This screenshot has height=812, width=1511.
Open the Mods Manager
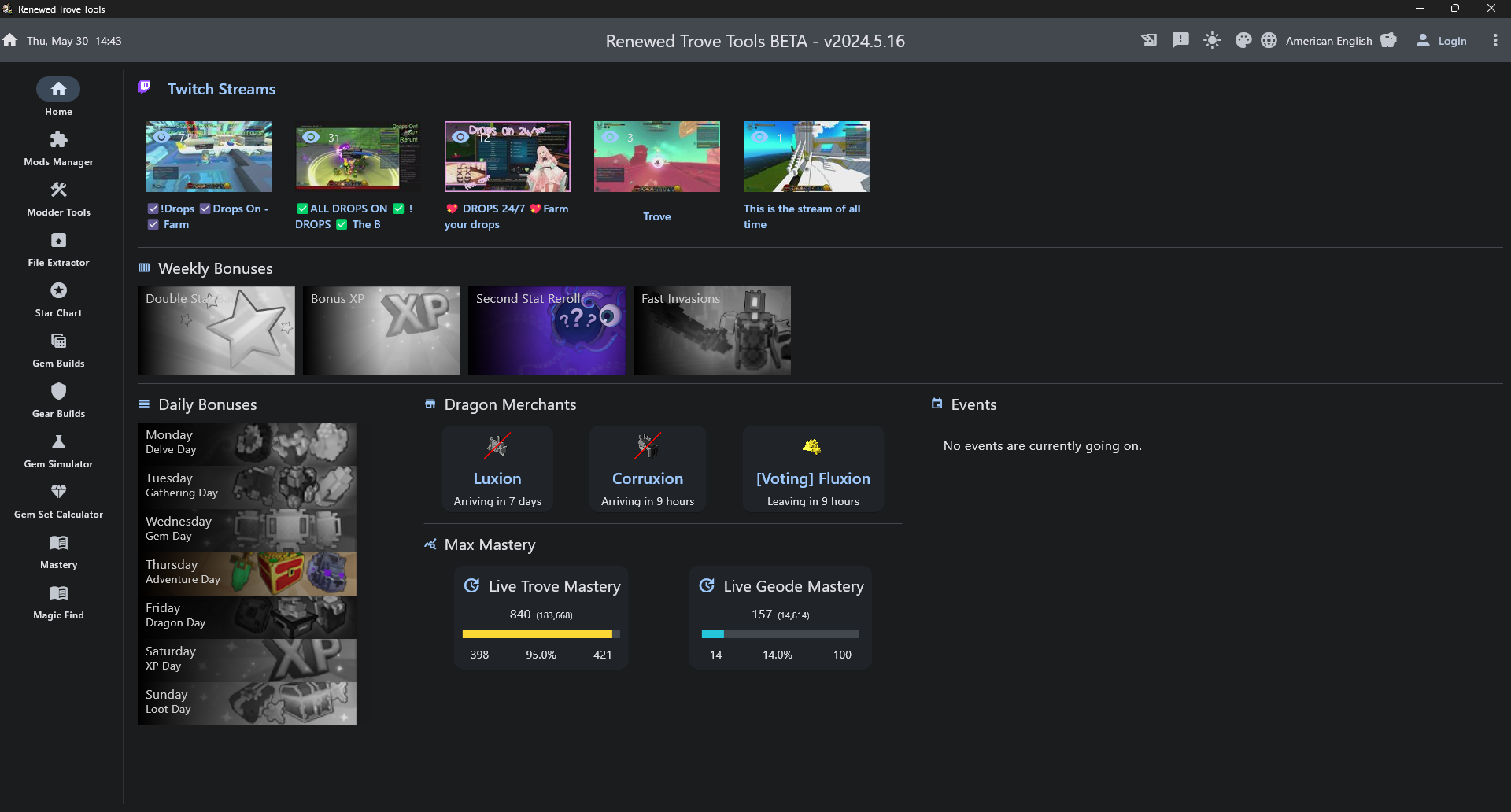pyautogui.click(x=58, y=146)
